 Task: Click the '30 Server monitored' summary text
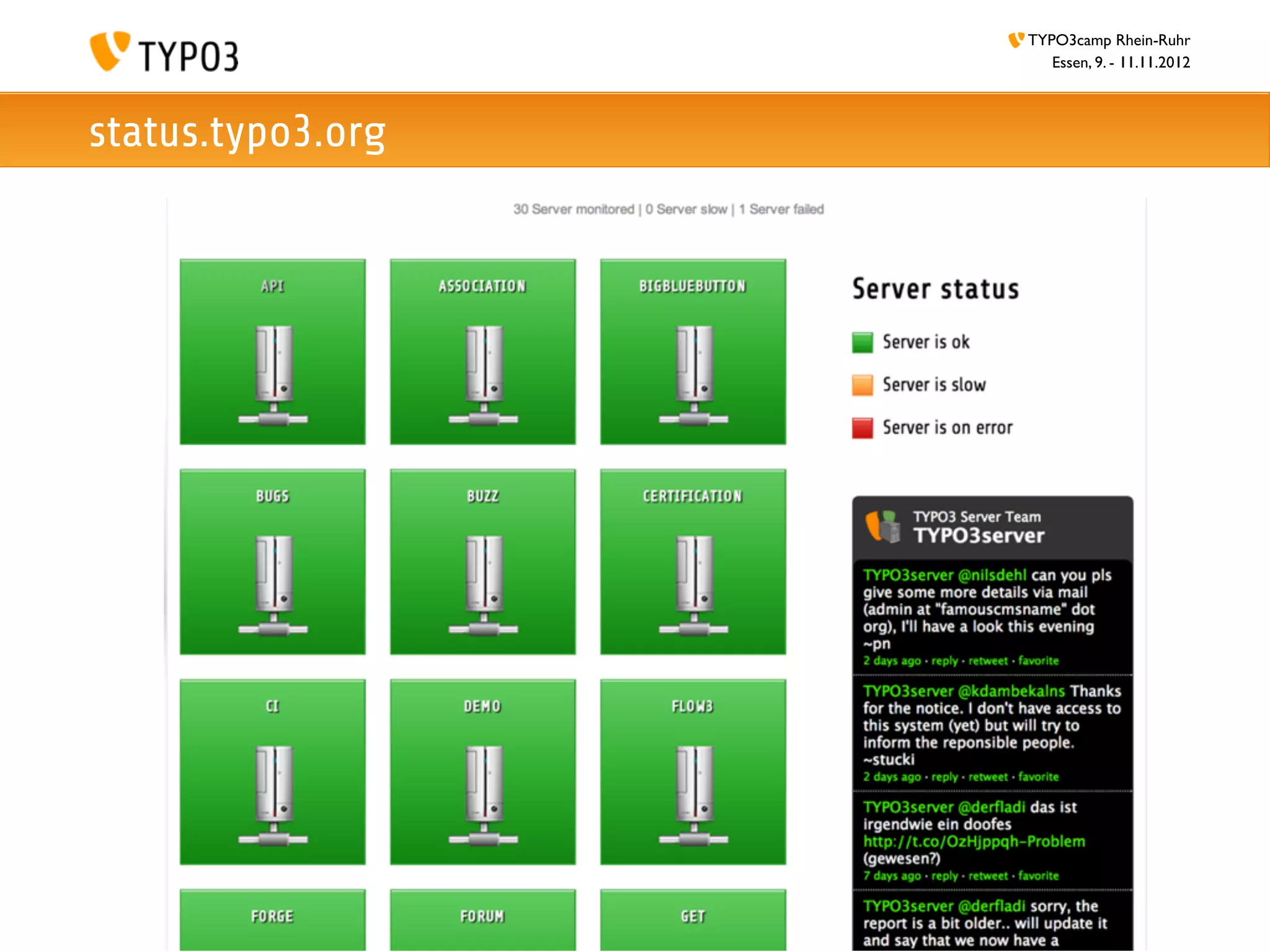[574, 209]
